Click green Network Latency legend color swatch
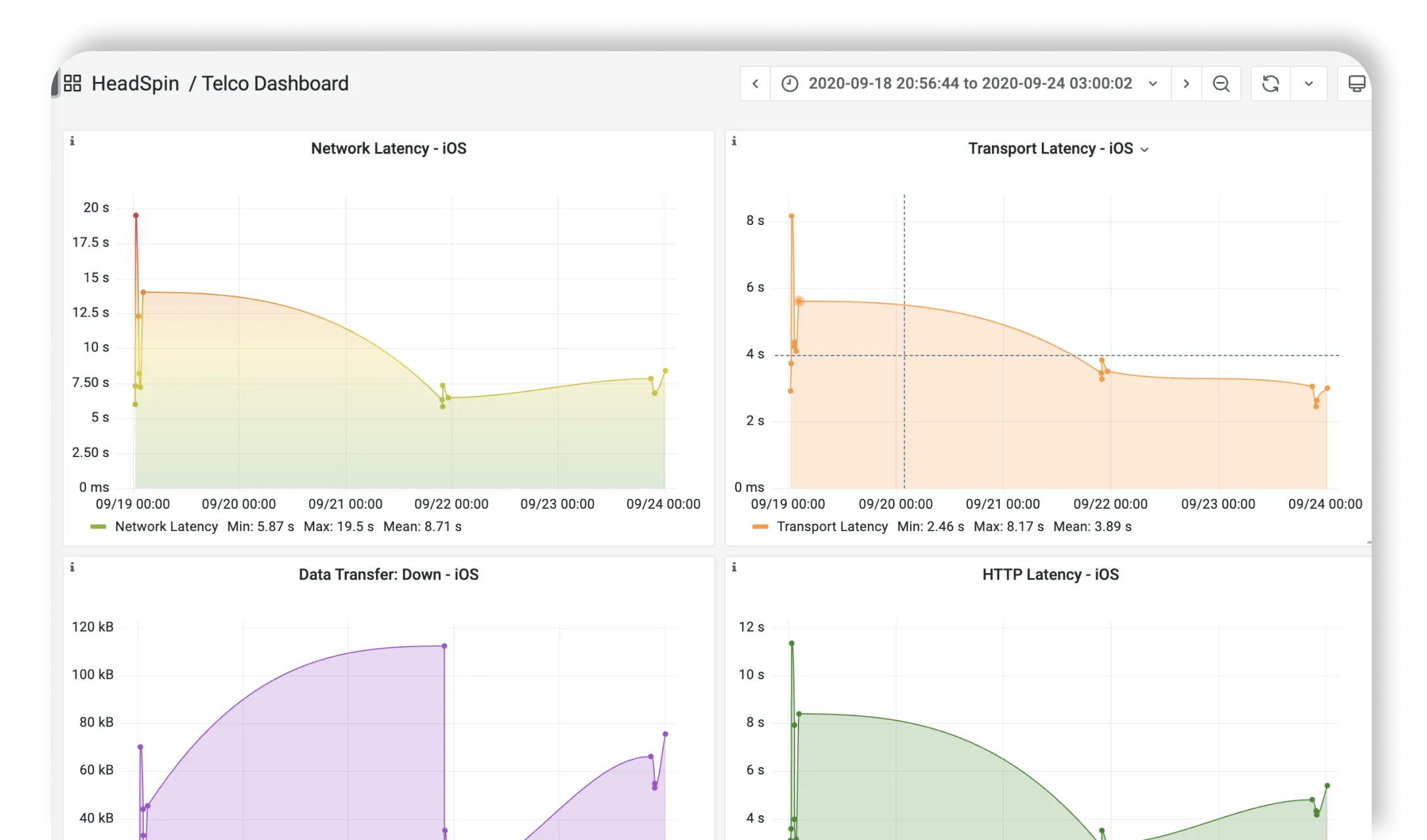Screen dimensions: 1427x840 pos(98,527)
